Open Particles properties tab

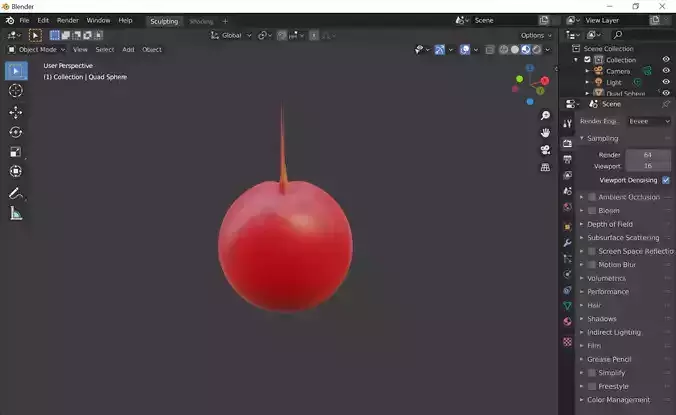pyautogui.click(x=567, y=259)
